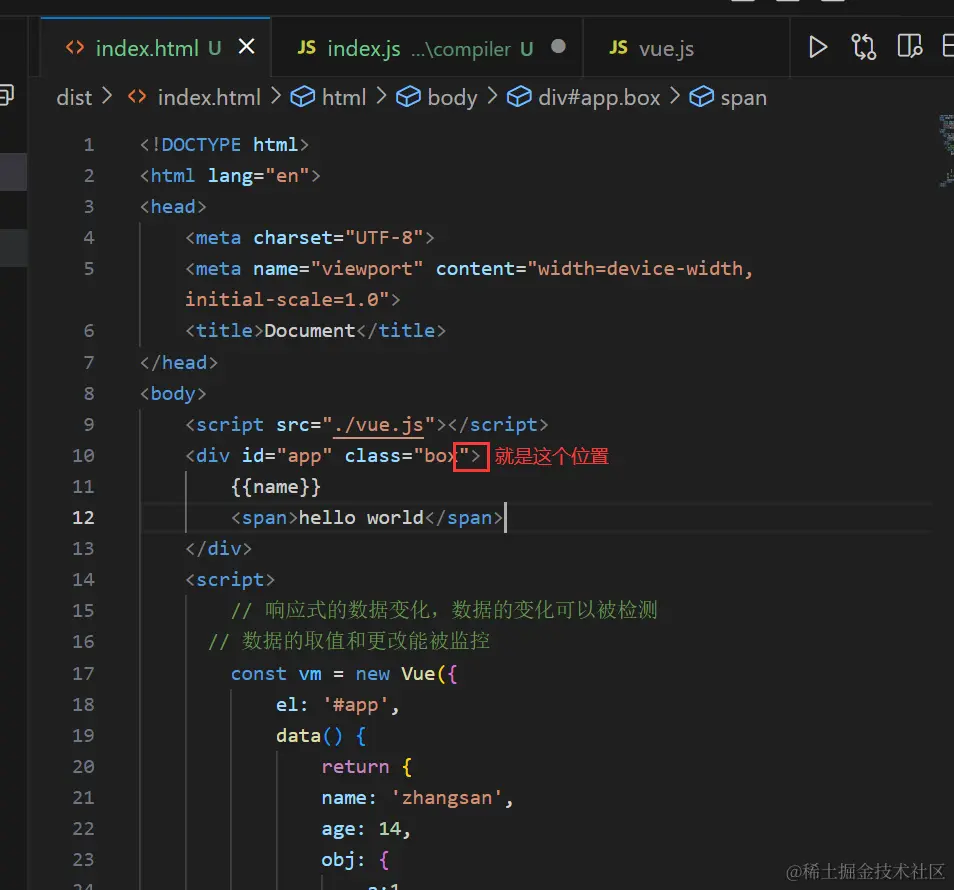Select html element in the breadcrumb
This screenshot has height=890, width=954.
coord(344,98)
